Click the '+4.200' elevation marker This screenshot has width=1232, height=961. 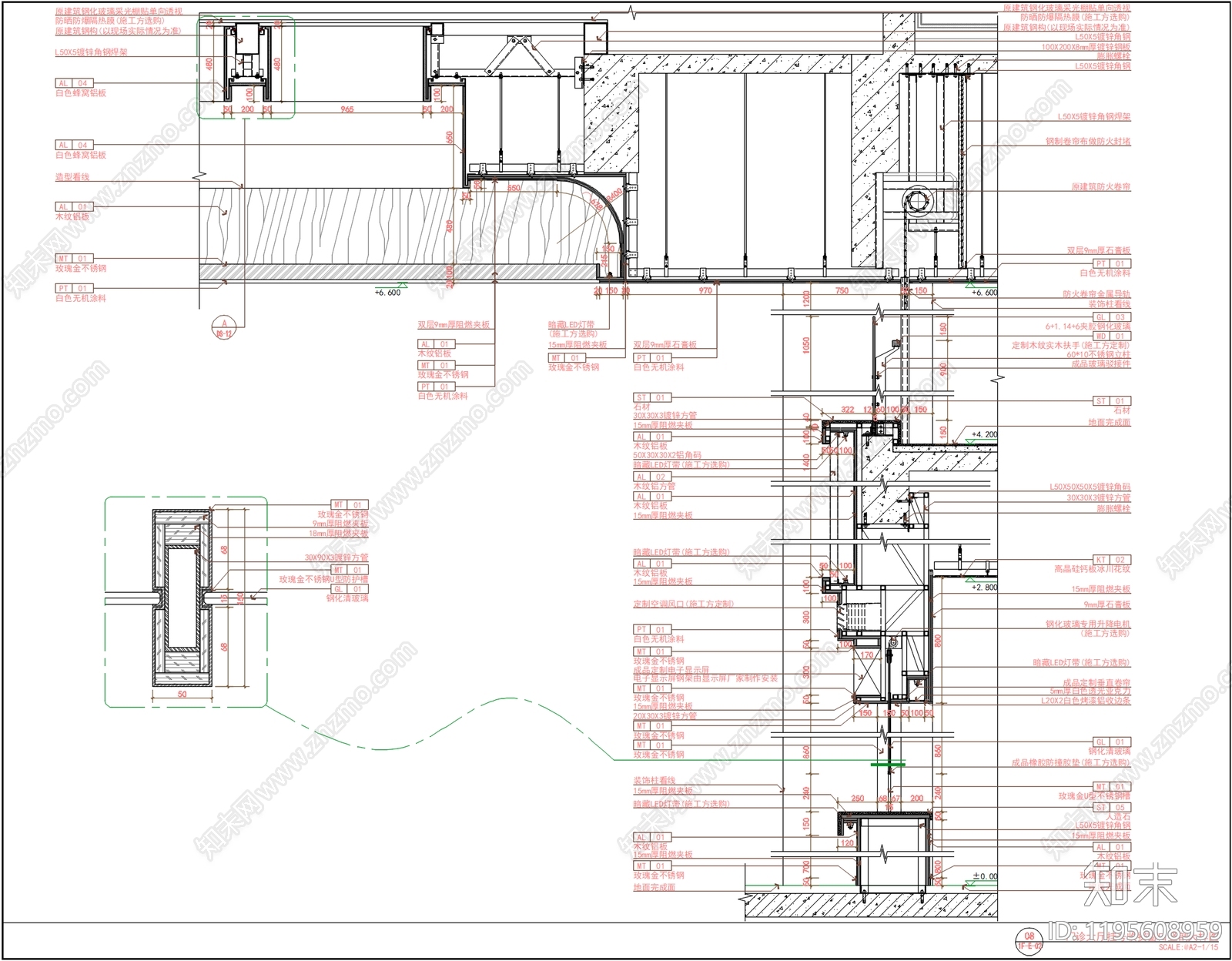(984, 435)
